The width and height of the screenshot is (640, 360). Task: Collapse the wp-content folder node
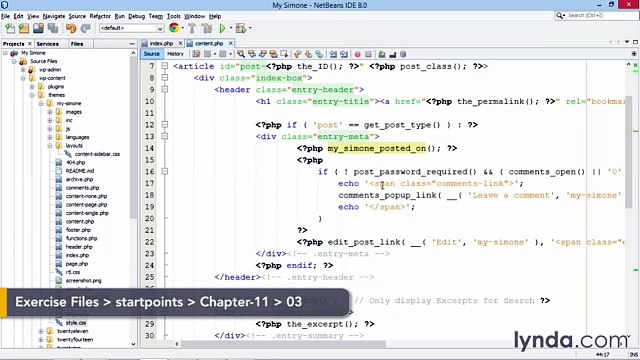(23, 78)
